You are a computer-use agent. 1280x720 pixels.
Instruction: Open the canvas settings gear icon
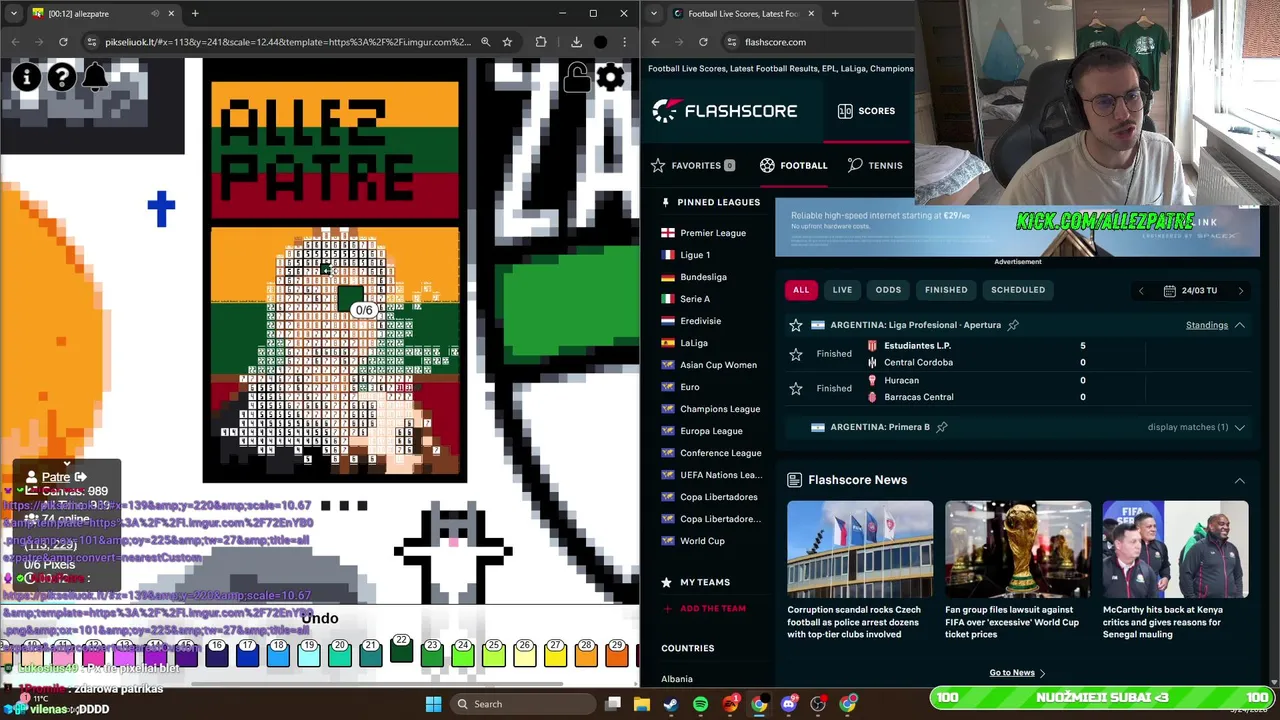click(611, 77)
